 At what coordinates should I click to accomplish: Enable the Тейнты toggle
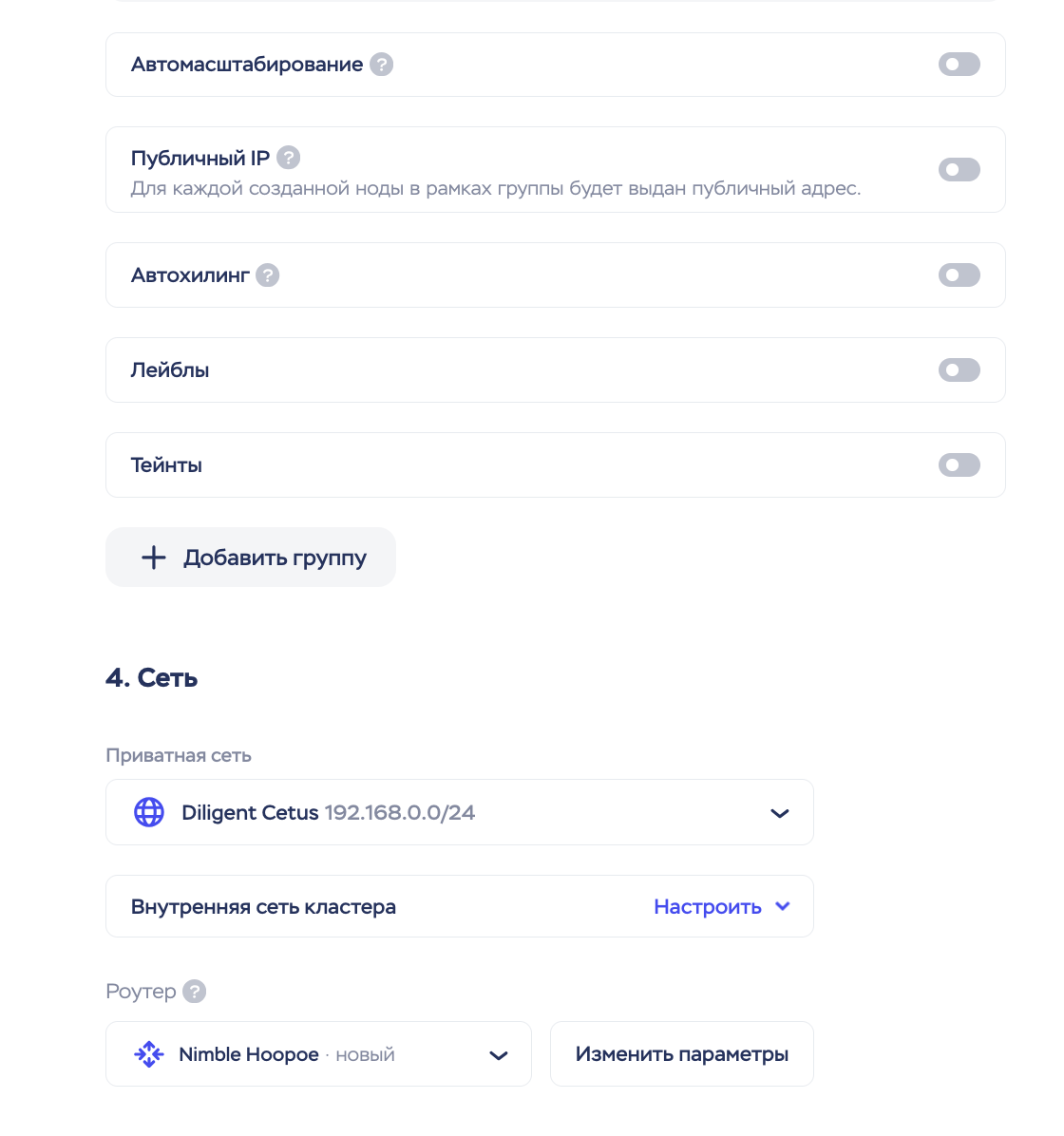[959, 465]
